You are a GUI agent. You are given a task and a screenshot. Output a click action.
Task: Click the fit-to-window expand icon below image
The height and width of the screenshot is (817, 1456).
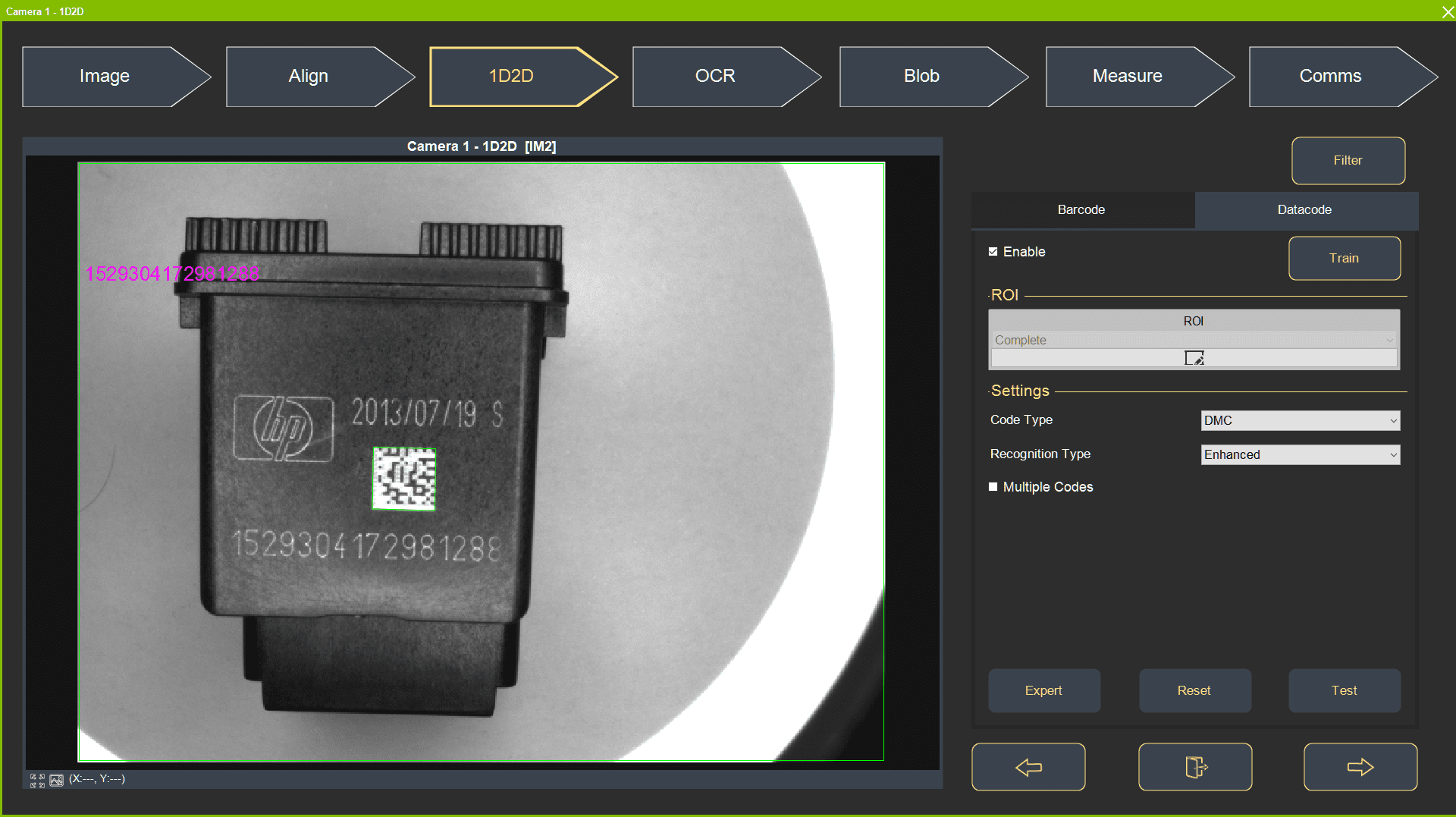pyautogui.click(x=37, y=780)
